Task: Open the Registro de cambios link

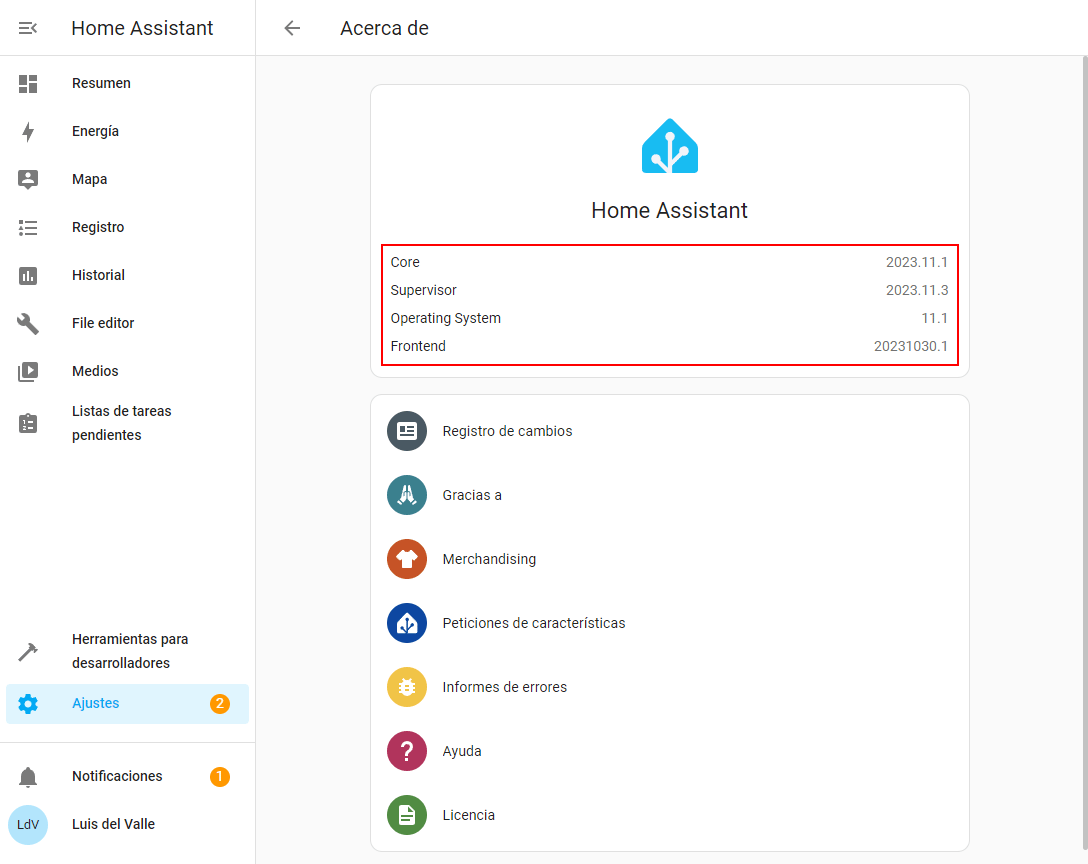Action: coord(507,431)
